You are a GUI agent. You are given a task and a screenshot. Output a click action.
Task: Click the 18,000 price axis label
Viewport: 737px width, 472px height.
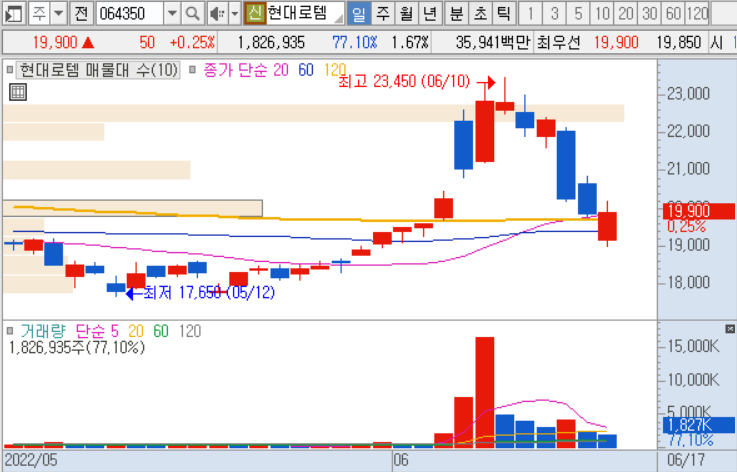point(689,283)
